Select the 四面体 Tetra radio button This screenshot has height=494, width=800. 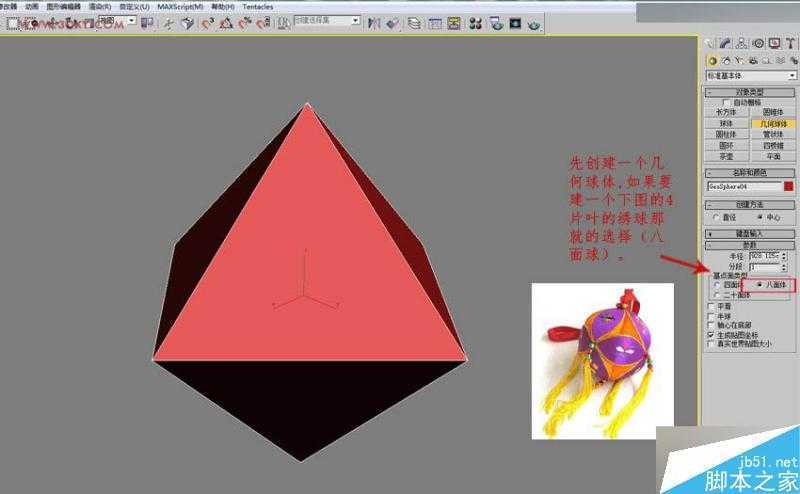click(717, 285)
